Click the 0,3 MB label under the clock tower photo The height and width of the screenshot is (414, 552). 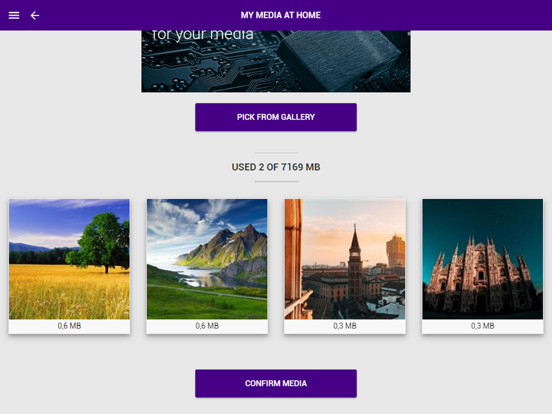[x=345, y=326]
